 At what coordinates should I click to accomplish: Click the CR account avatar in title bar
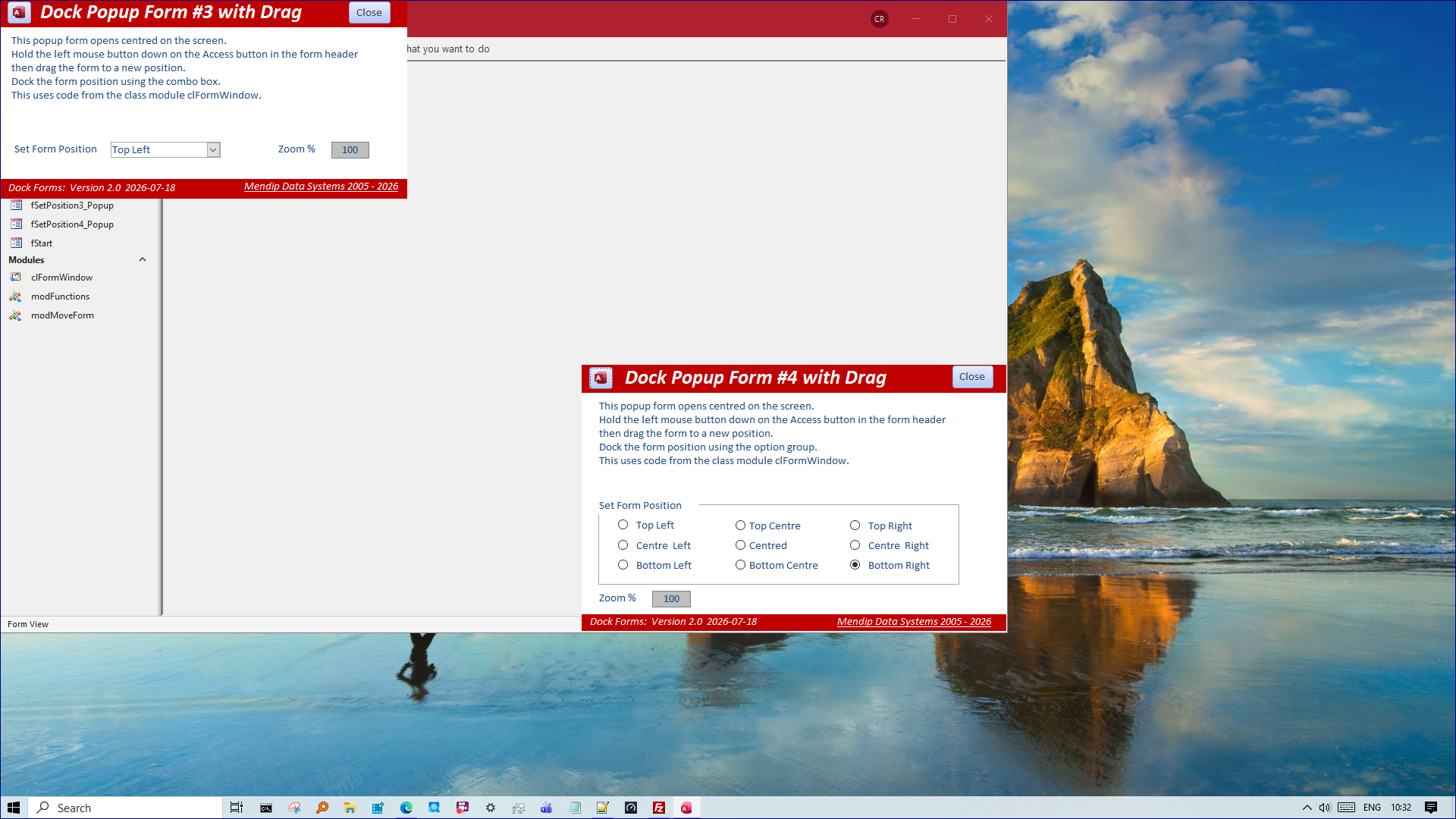coord(879,19)
